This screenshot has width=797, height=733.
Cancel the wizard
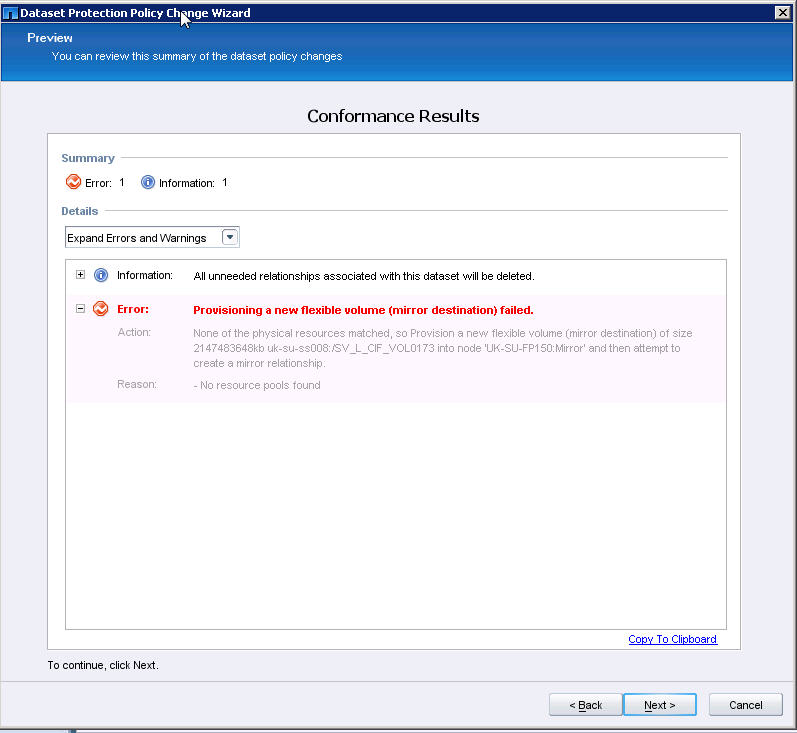746,705
